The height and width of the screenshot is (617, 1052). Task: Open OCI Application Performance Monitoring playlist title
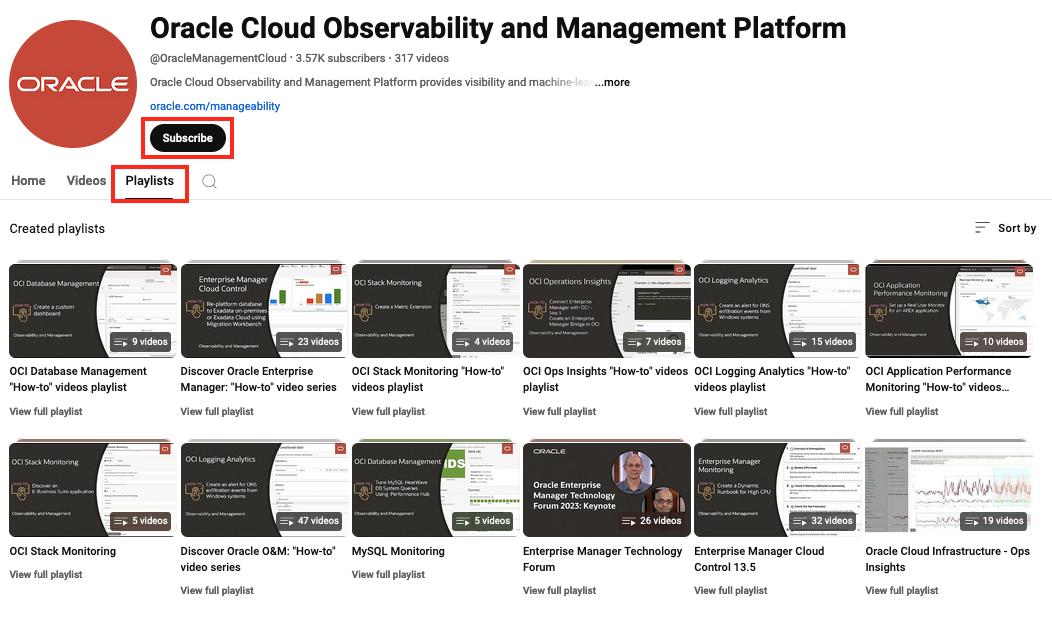click(x=938, y=379)
